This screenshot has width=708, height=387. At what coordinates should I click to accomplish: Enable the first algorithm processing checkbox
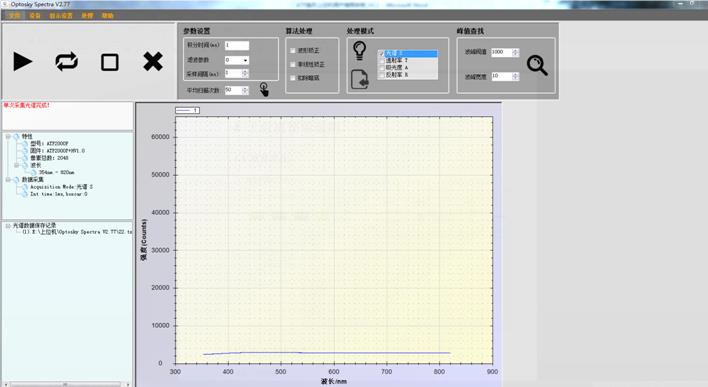coord(293,51)
